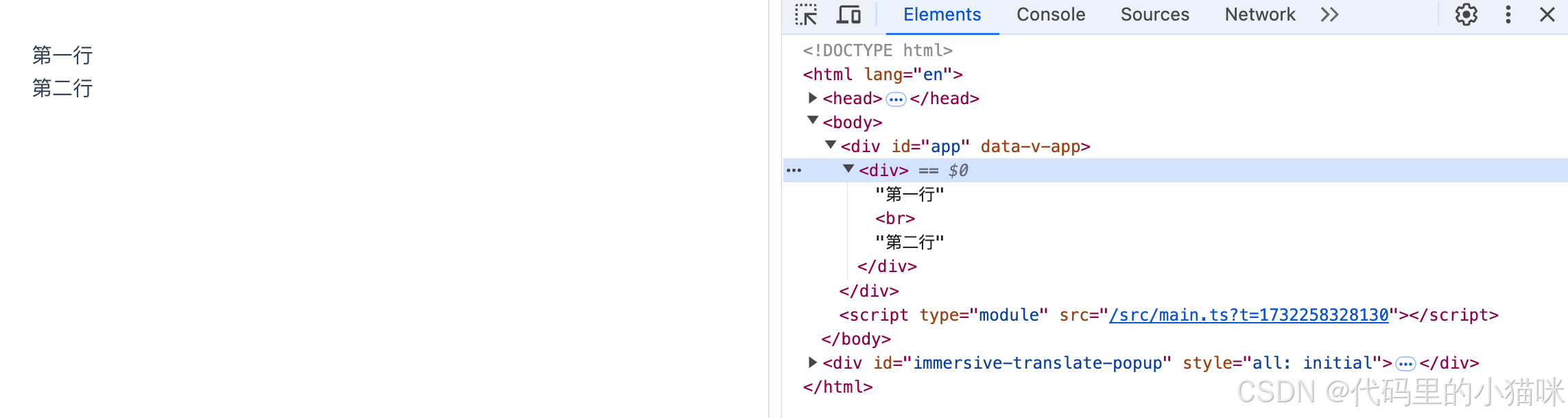The width and height of the screenshot is (1568, 418).
Task: Select the html lang="en" node
Action: pyautogui.click(x=883, y=75)
